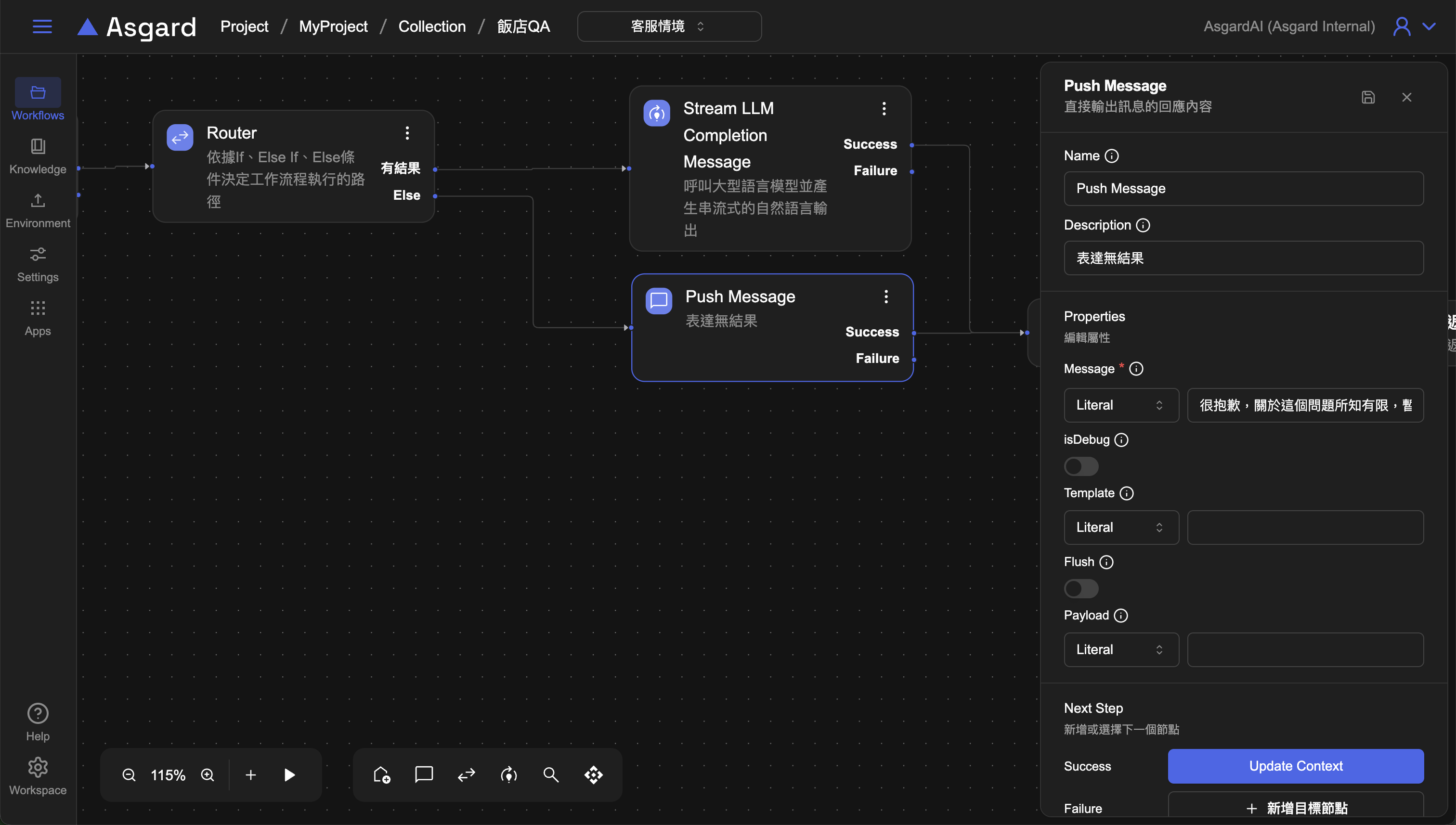This screenshot has width=1456, height=825.
Task: Open the Knowledge sidebar tab
Action: coord(38,156)
